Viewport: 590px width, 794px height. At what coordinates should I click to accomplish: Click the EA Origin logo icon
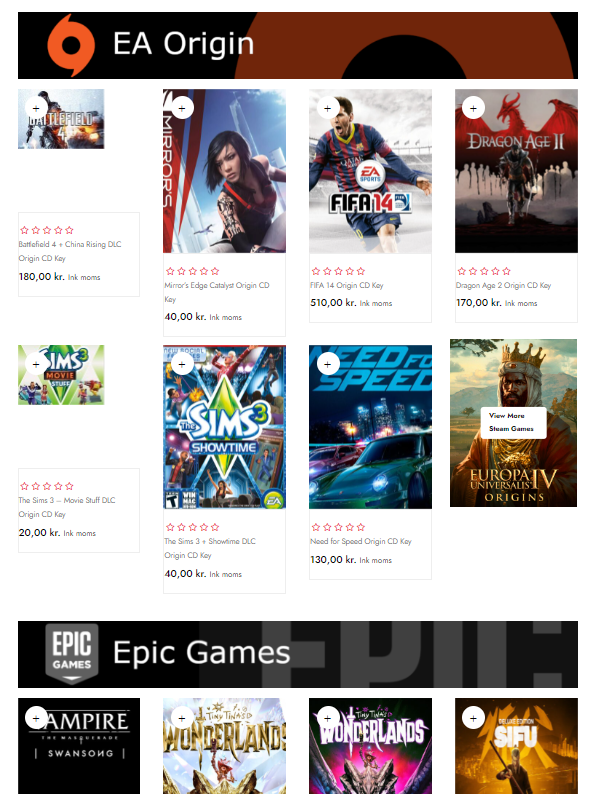click(x=71, y=45)
